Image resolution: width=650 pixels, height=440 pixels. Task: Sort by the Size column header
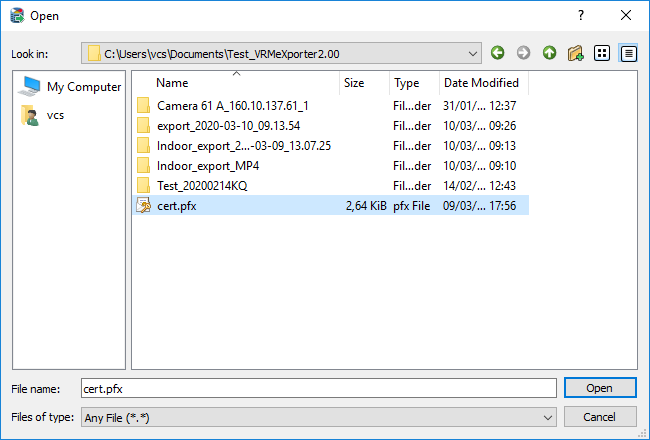364,83
